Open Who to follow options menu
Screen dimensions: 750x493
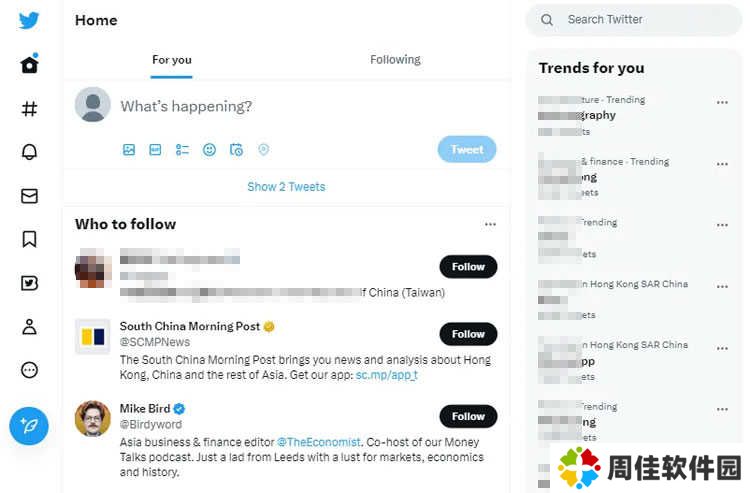point(490,224)
